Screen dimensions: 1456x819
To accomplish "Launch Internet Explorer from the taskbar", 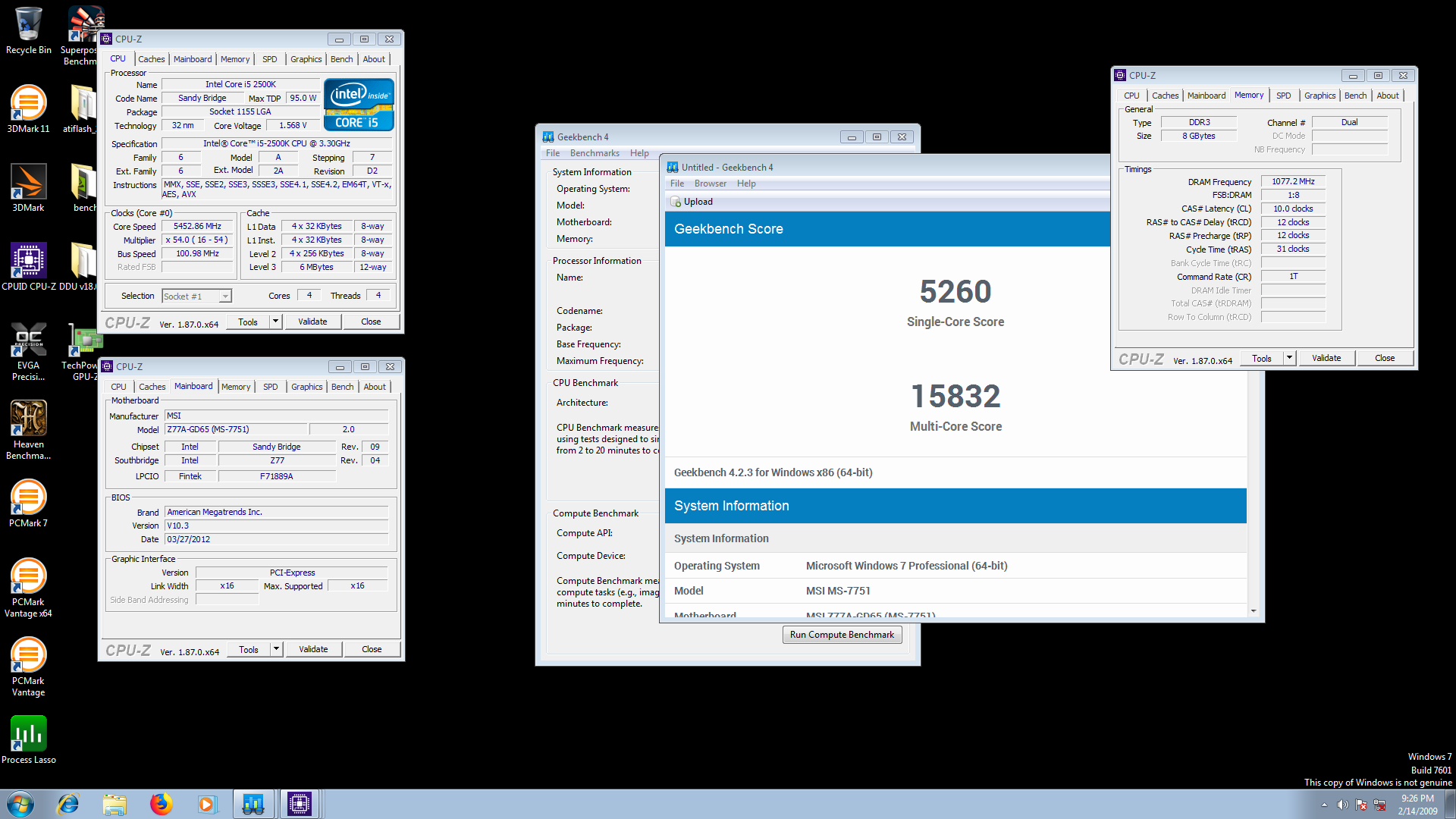I will [68, 804].
